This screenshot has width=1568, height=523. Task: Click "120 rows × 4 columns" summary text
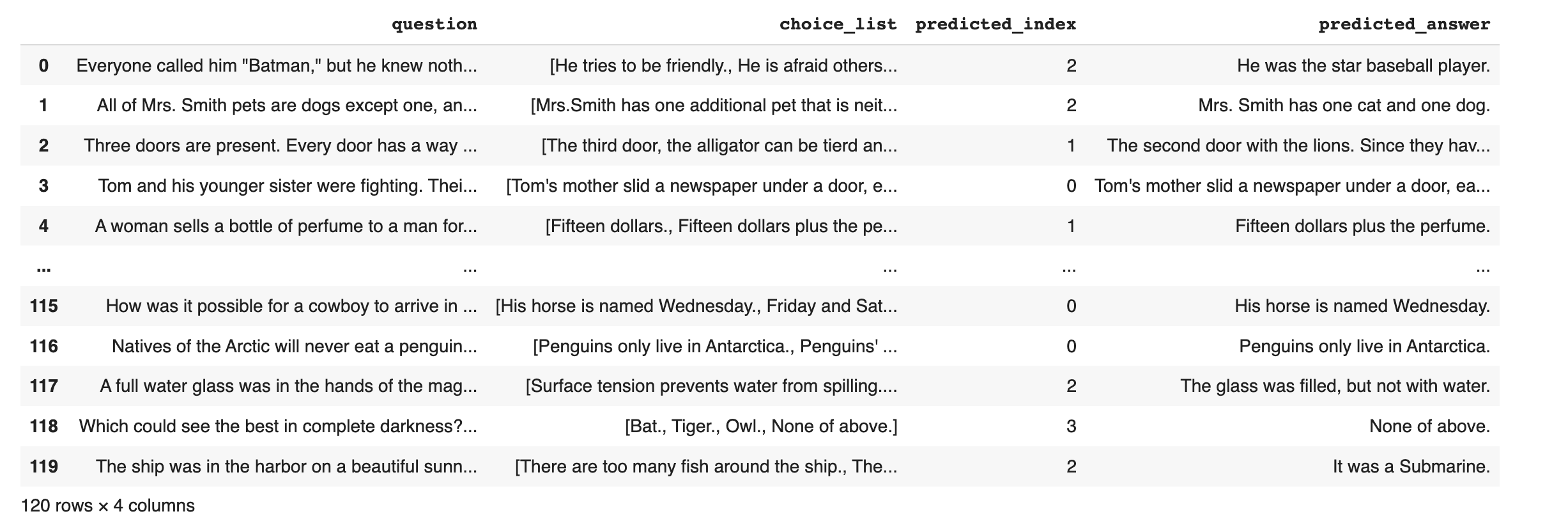pyautogui.click(x=107, y=505)
